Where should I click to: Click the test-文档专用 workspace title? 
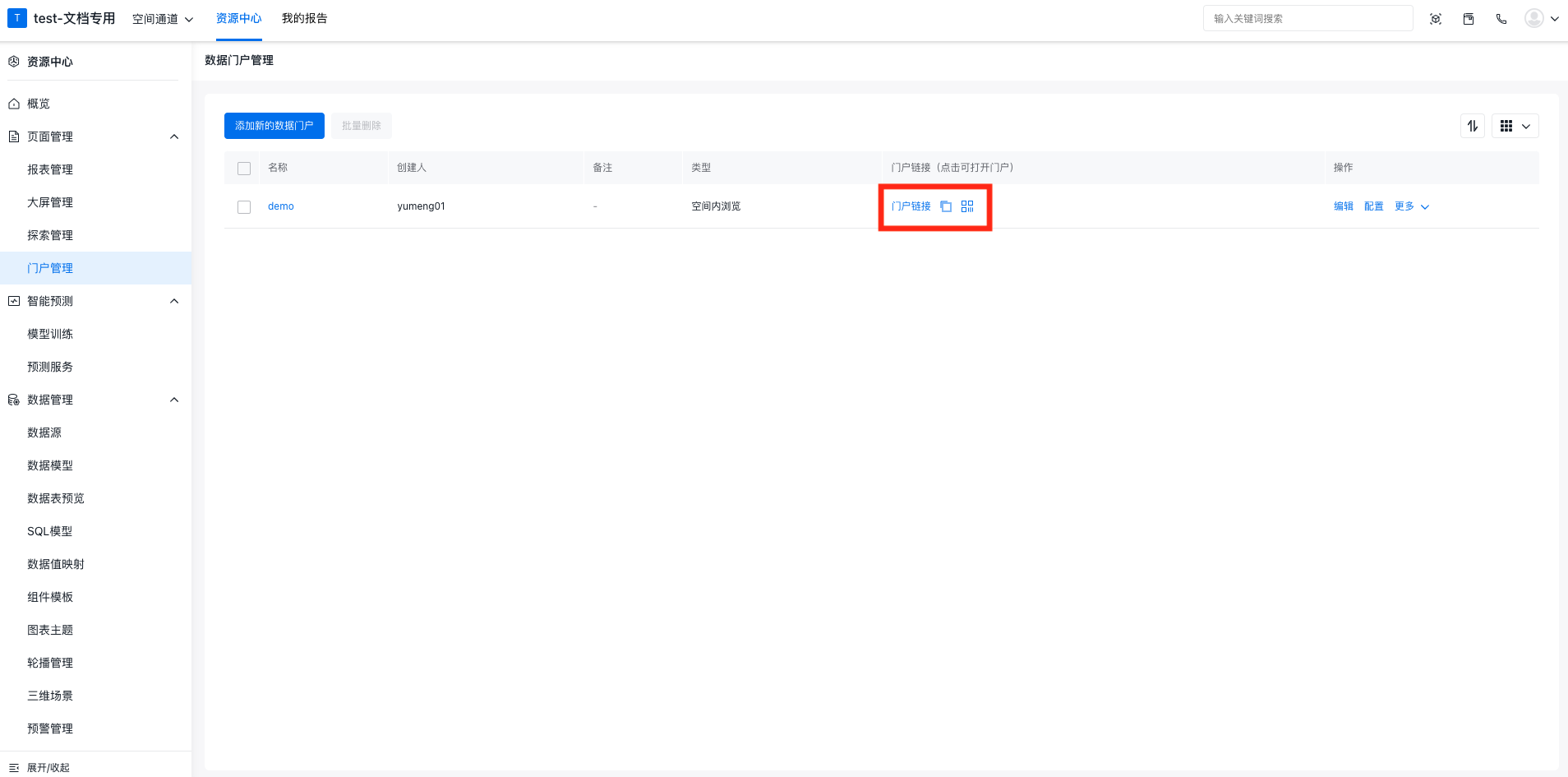(x=75, y=18)
